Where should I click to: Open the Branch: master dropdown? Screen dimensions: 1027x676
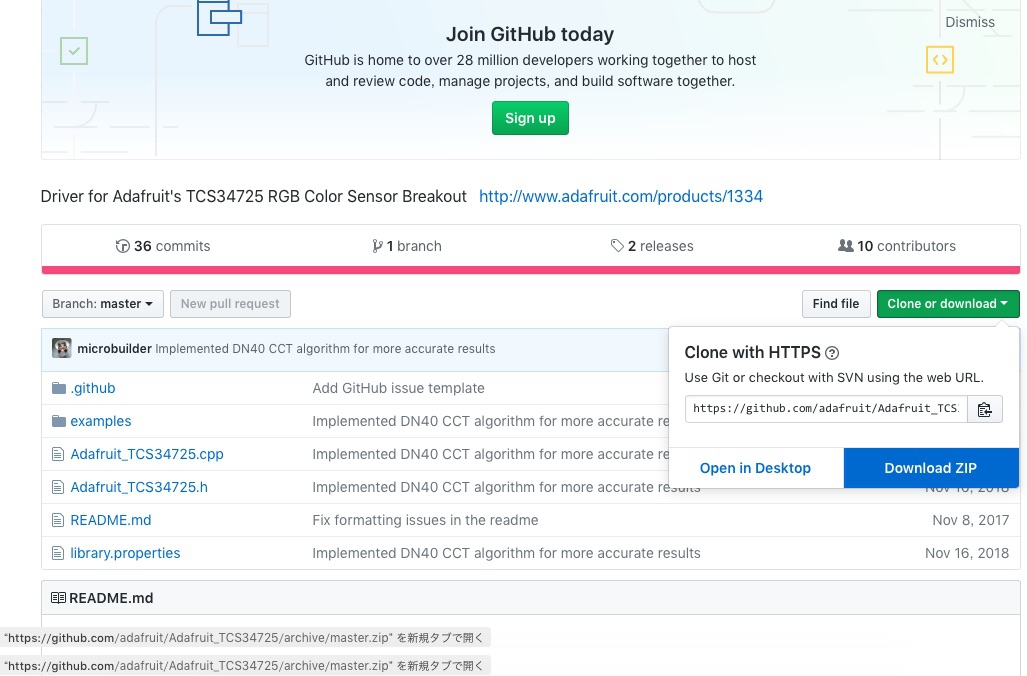[103, 304]
